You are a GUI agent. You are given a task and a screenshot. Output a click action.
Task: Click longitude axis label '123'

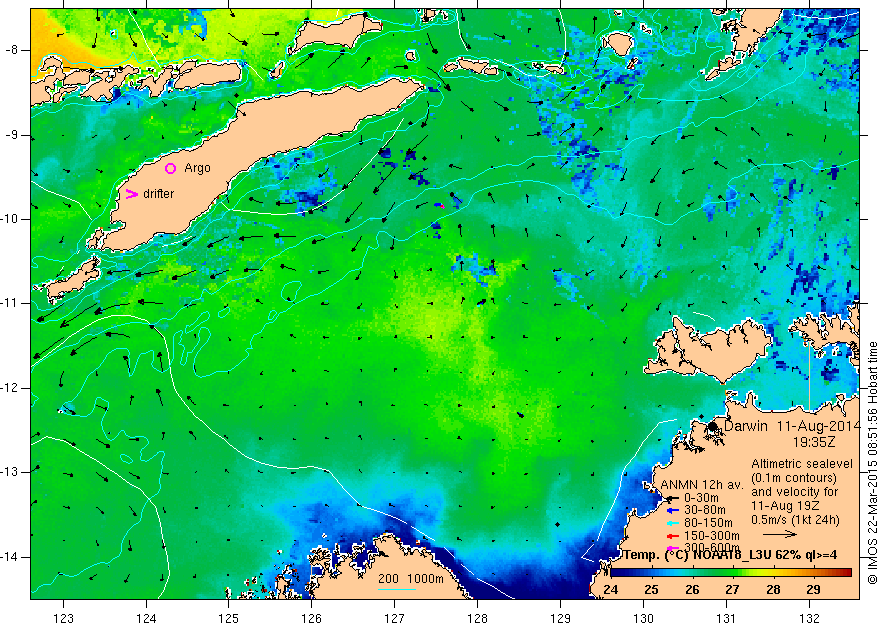63,618
